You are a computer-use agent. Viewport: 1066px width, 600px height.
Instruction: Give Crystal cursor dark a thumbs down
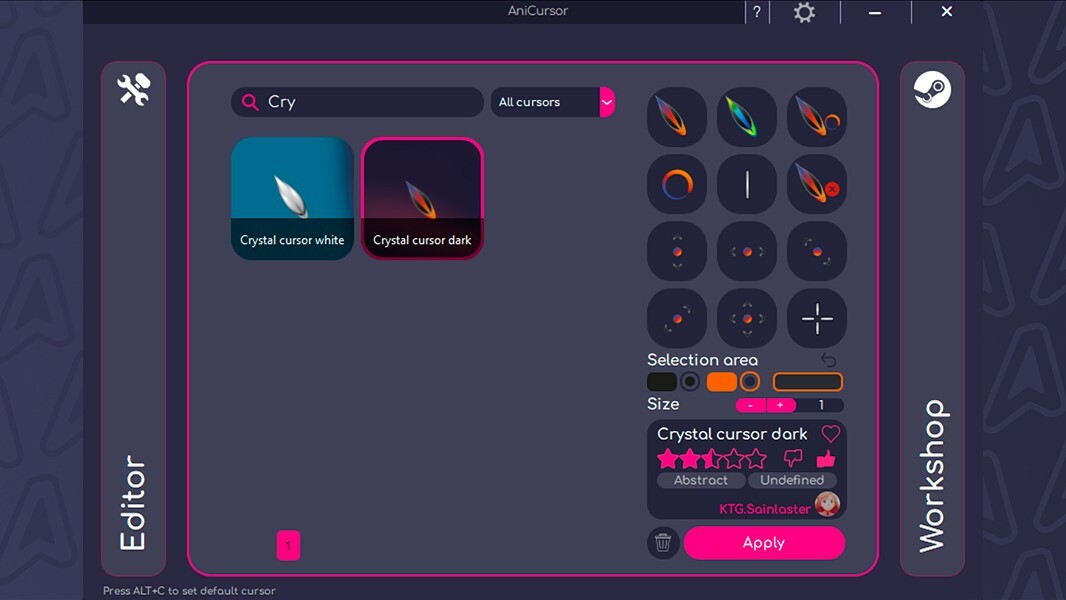(x=793, y=458)
